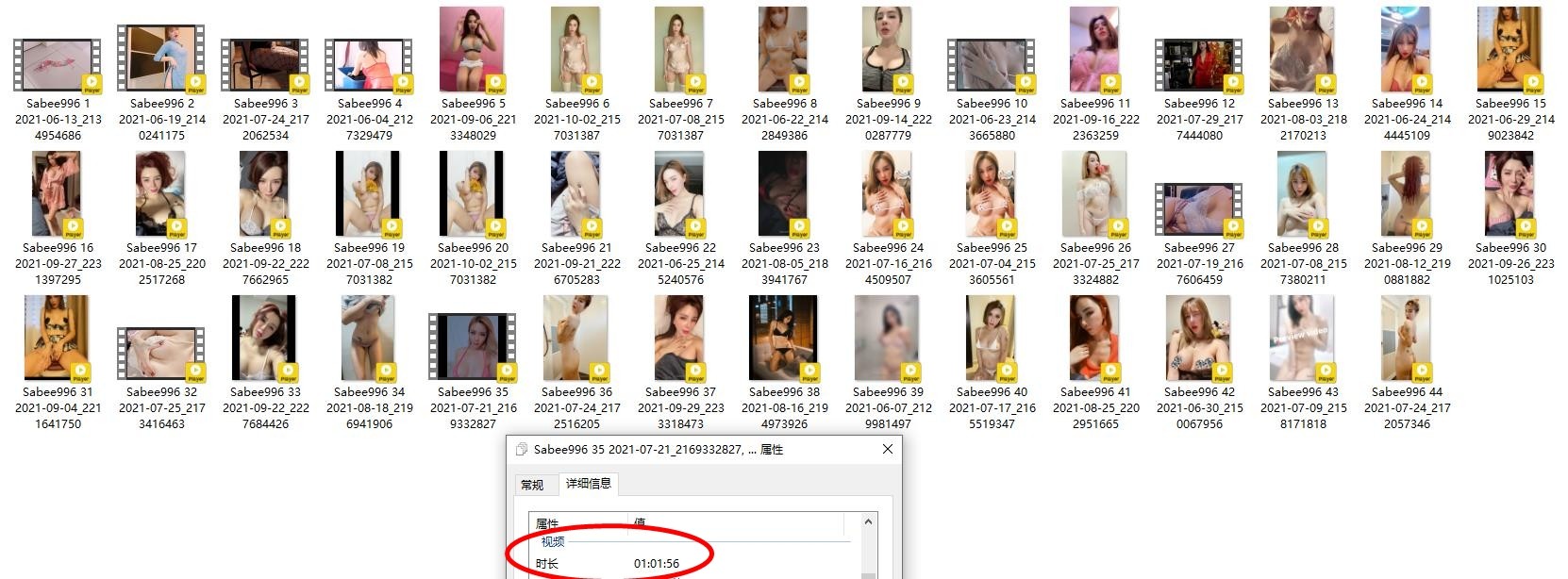
Task: Switch to the 常规 tab in properties dialog
Action: pos(532,485)
